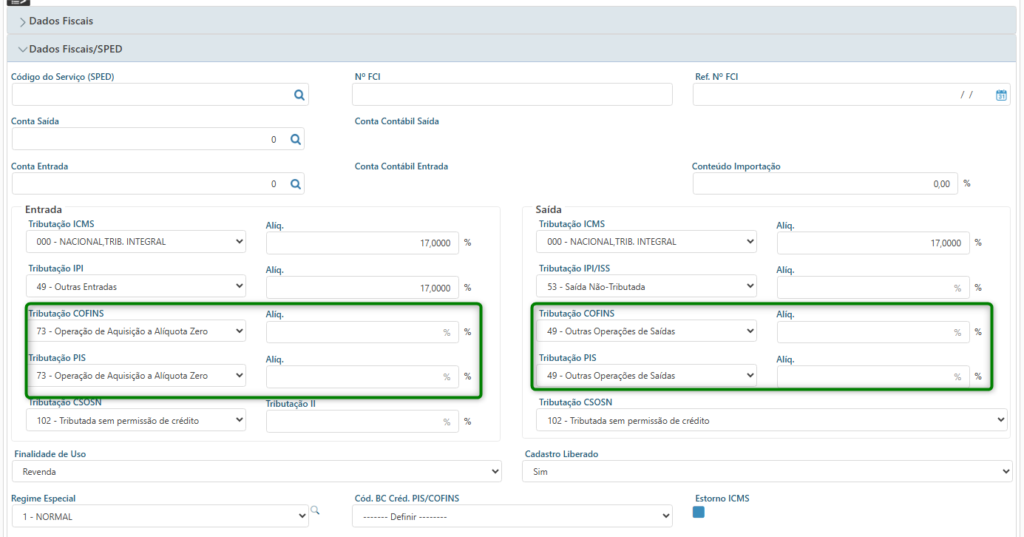1024x537 pixels.
Task: Open Cód. BC Créd. PIS/COFINS dropdown
Action: click(x=512, y=516)
